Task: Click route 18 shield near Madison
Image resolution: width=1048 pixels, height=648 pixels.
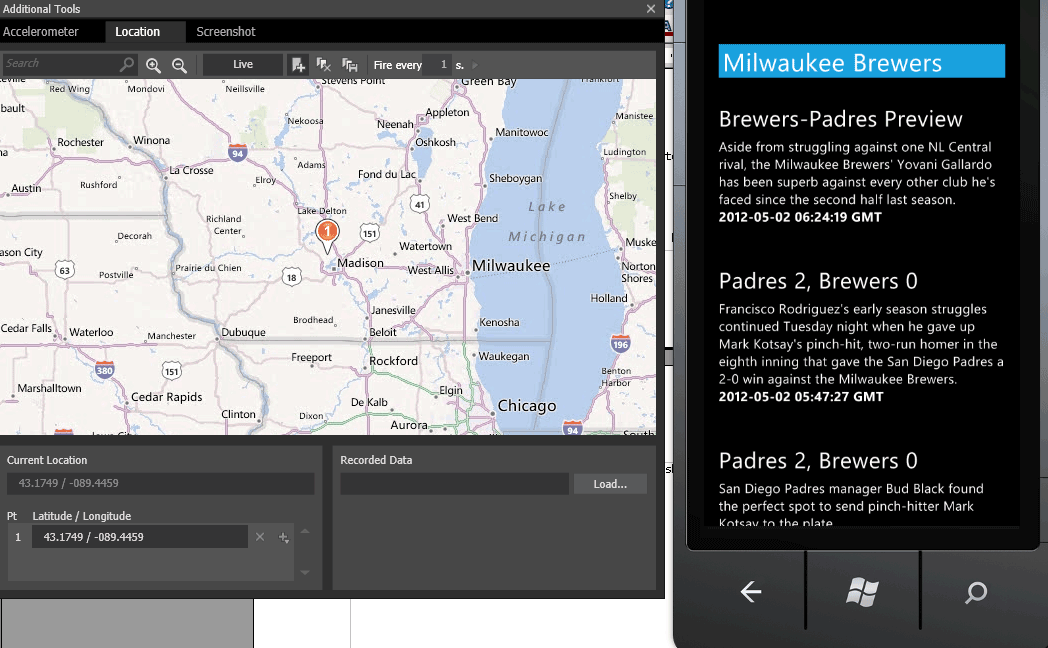Action: point(291,277)
